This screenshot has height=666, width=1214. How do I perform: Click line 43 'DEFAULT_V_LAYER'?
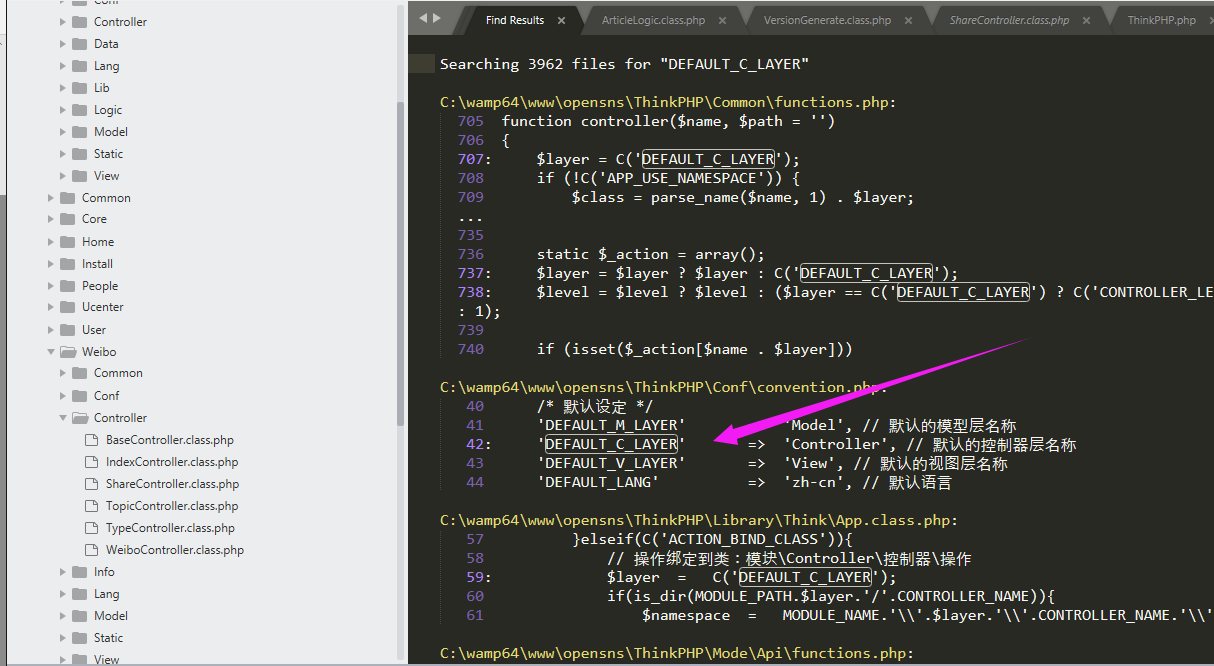(611, 463)
